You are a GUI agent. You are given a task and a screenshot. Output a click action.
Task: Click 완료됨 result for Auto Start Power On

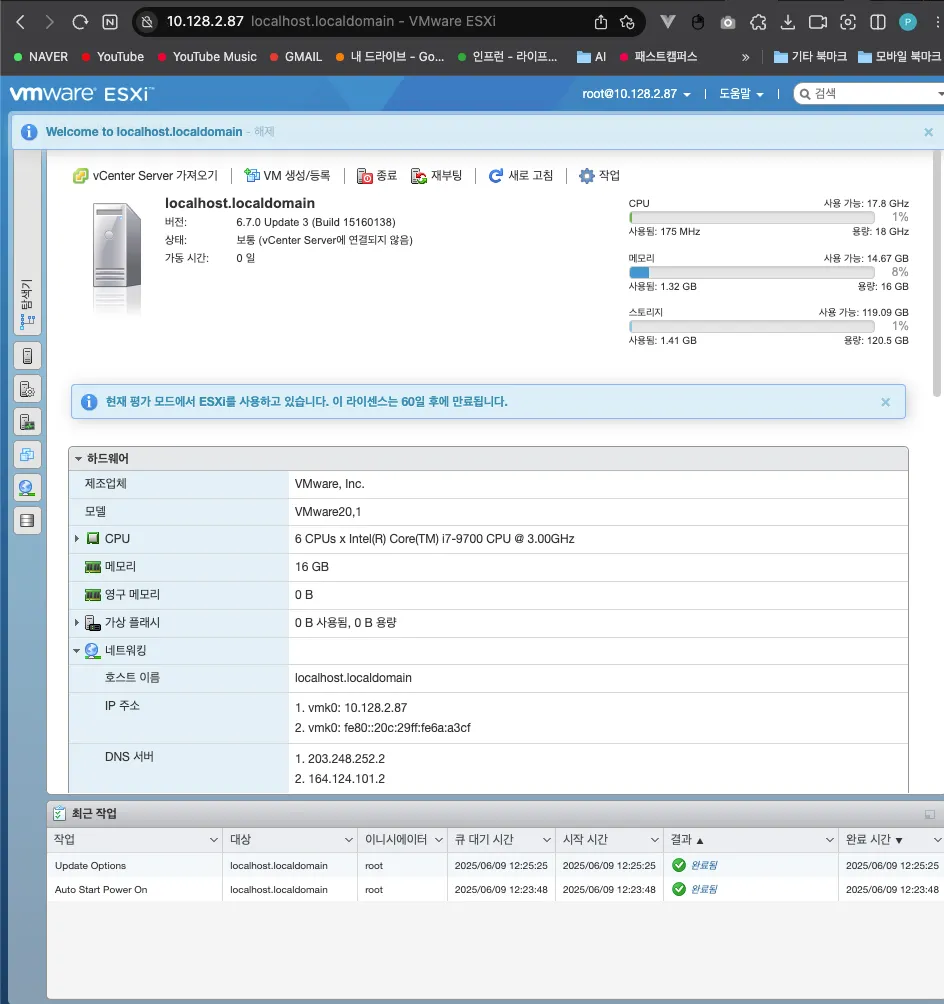click(703, 889)
